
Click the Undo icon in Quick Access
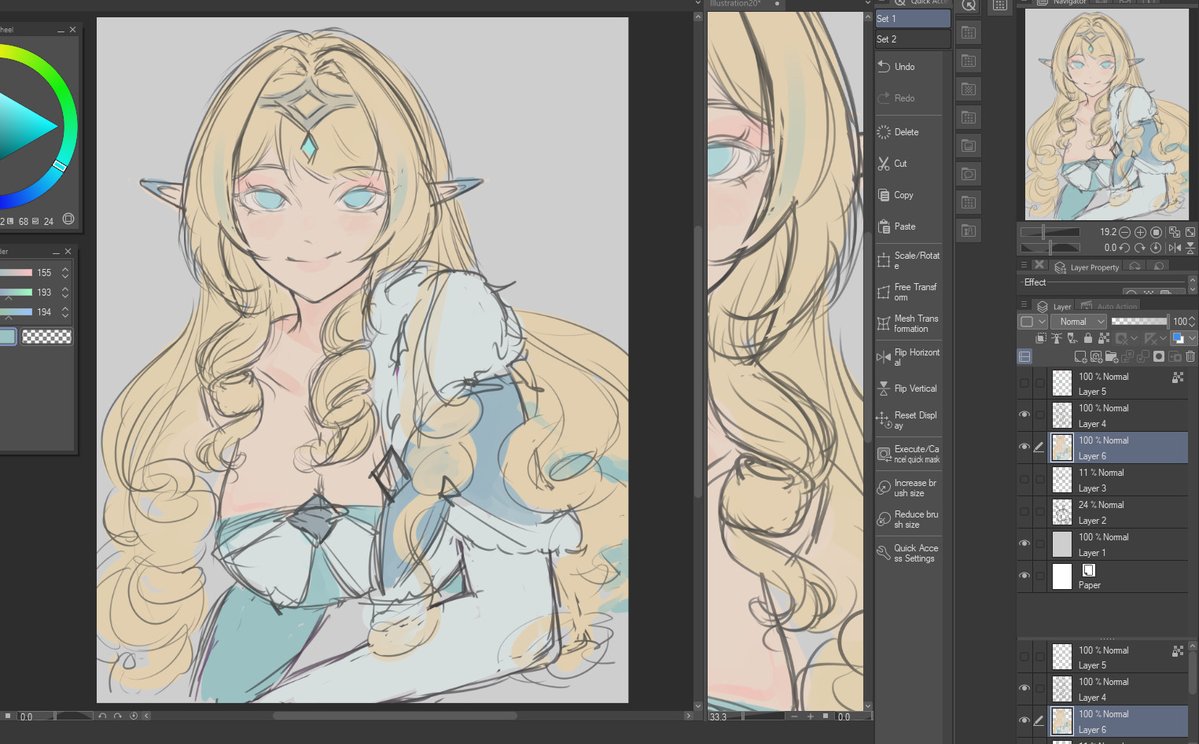coord(884,67)
